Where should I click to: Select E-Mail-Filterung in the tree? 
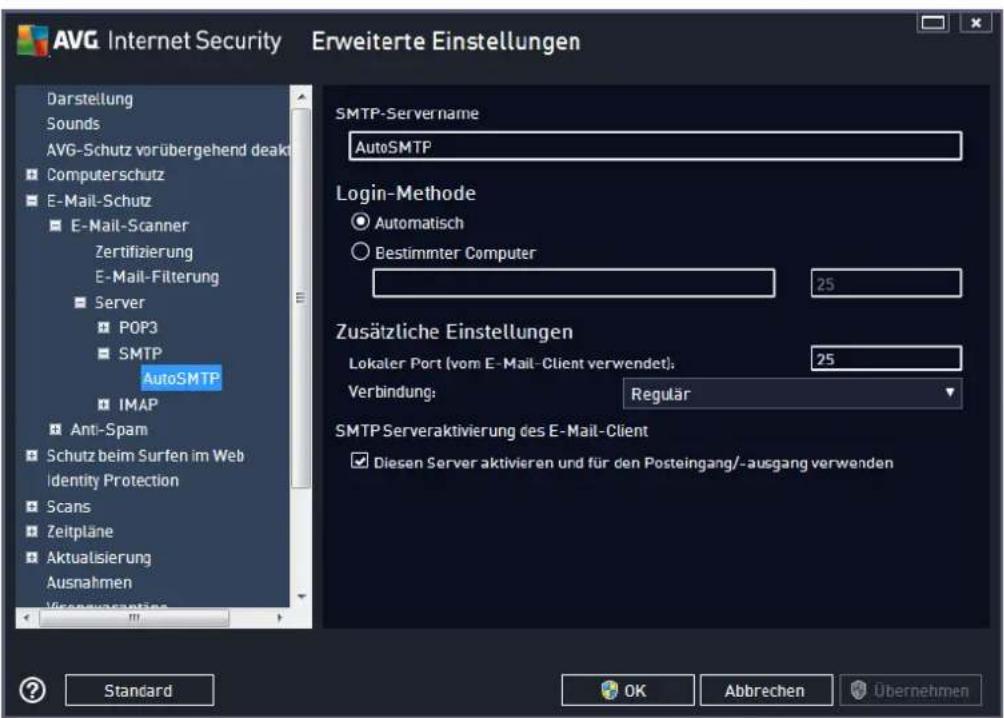(x=157, y=277)
